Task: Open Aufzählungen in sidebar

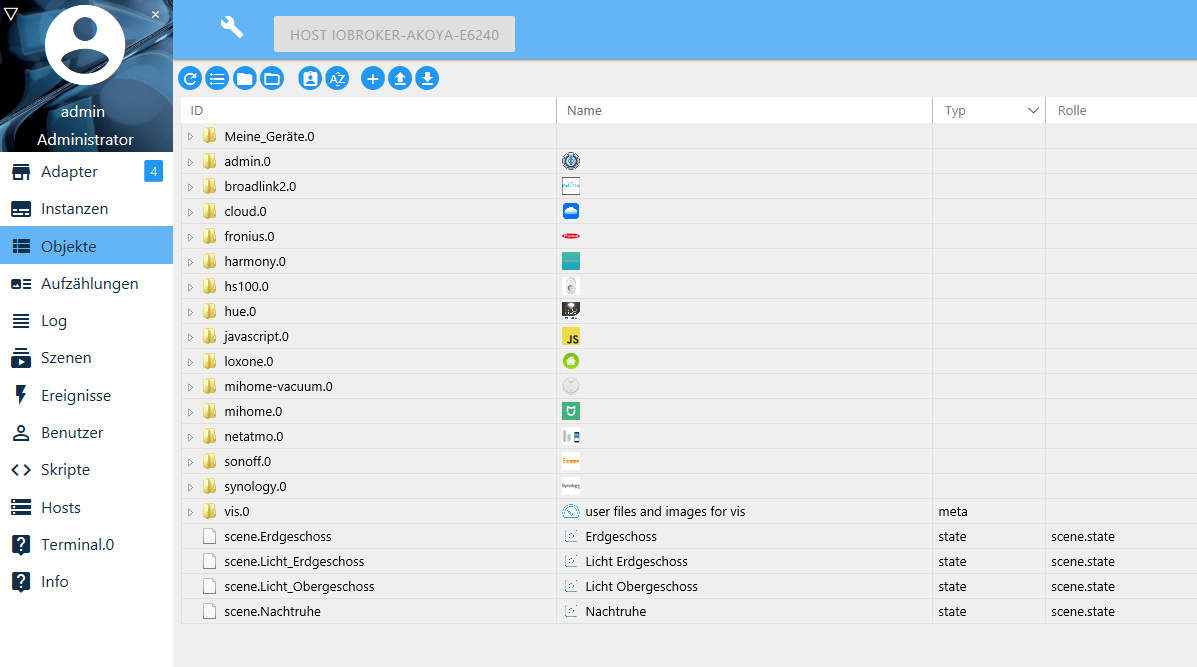Action: click(86, 284)
